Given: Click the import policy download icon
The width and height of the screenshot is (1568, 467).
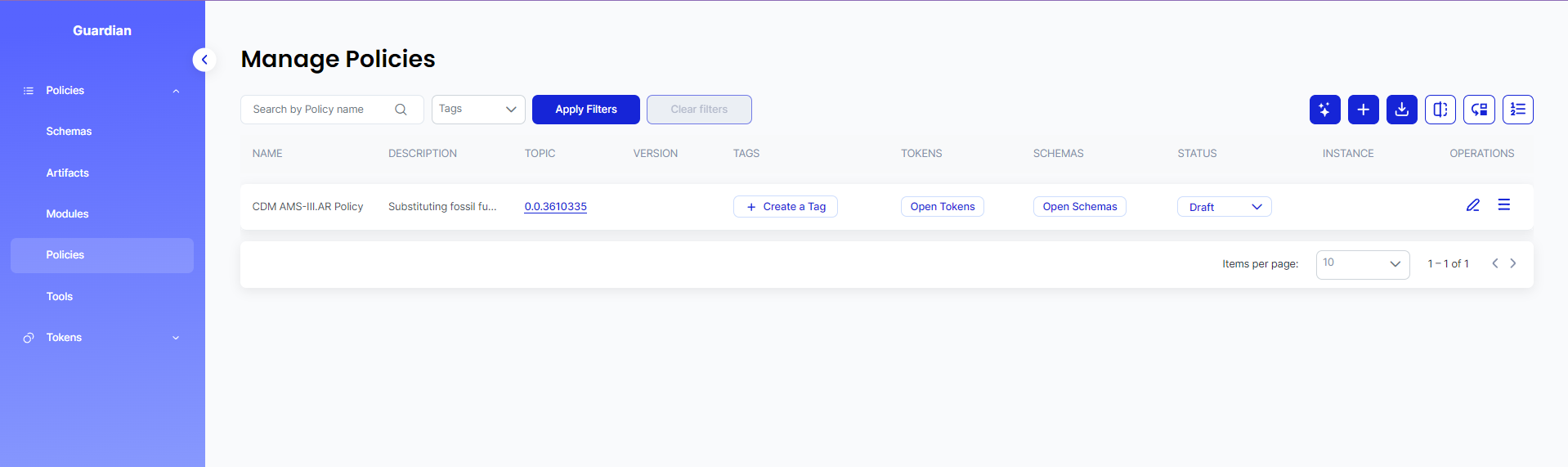Looking at the screenshot, I should tap(1401, 110).
